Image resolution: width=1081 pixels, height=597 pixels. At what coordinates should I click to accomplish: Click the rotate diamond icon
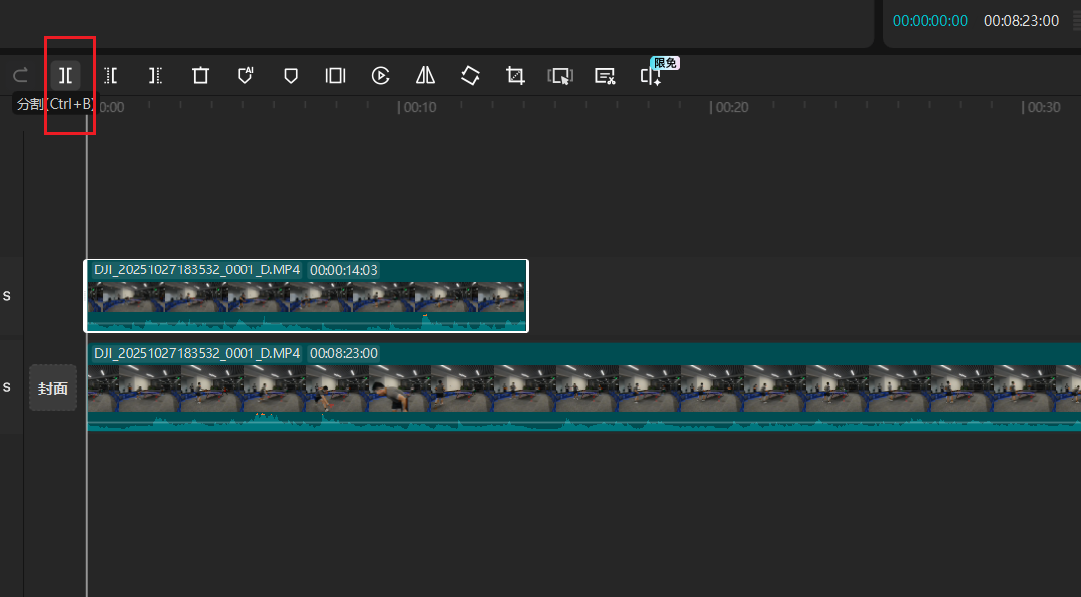coord(470,76)
